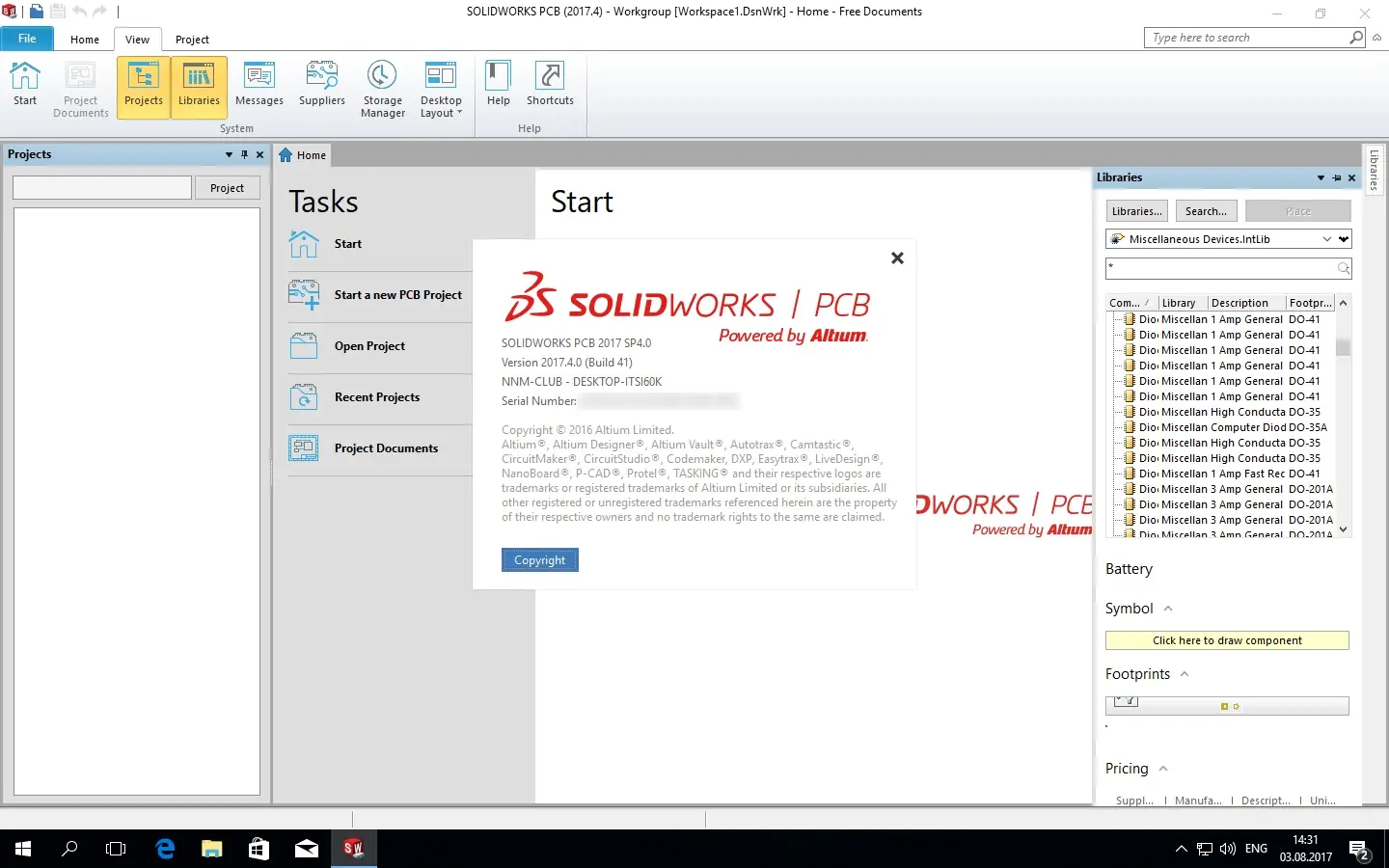1389x868 pixels.
Task: Open the File menu tab
Action: (27, 39)
